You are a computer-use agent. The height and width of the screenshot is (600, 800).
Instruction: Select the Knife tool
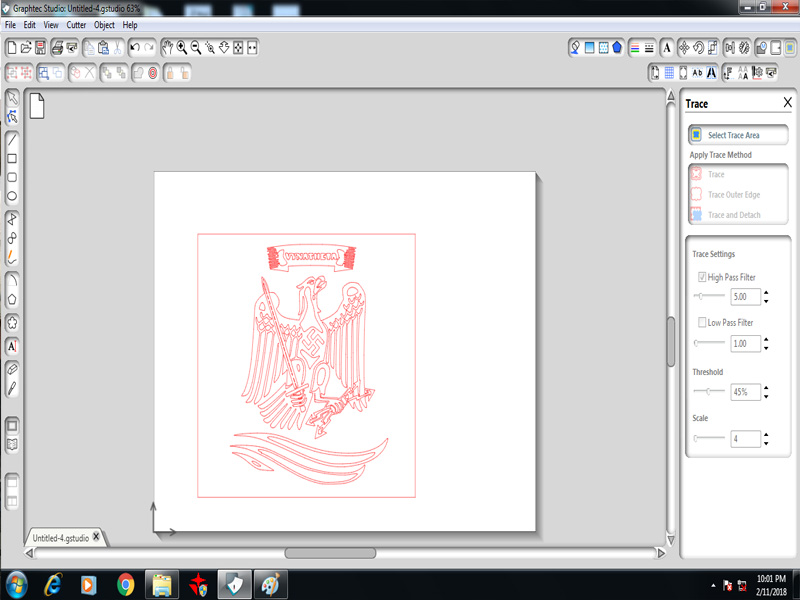click(x=12, y=388)
